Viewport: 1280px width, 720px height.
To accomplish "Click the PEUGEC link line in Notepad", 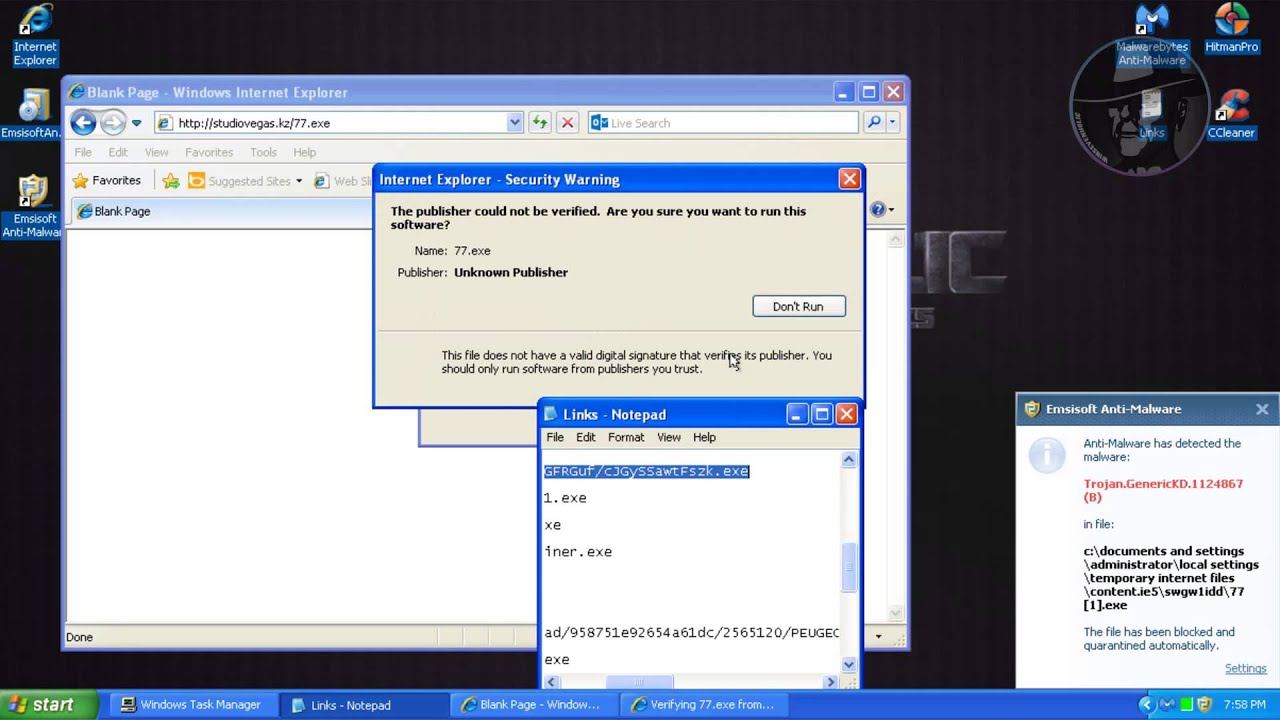I will coord(691,633).
